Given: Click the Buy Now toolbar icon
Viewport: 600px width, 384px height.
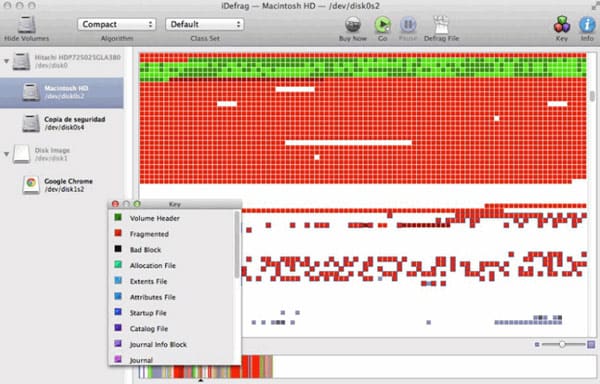Looking at the screenshot, I should 352,25.
